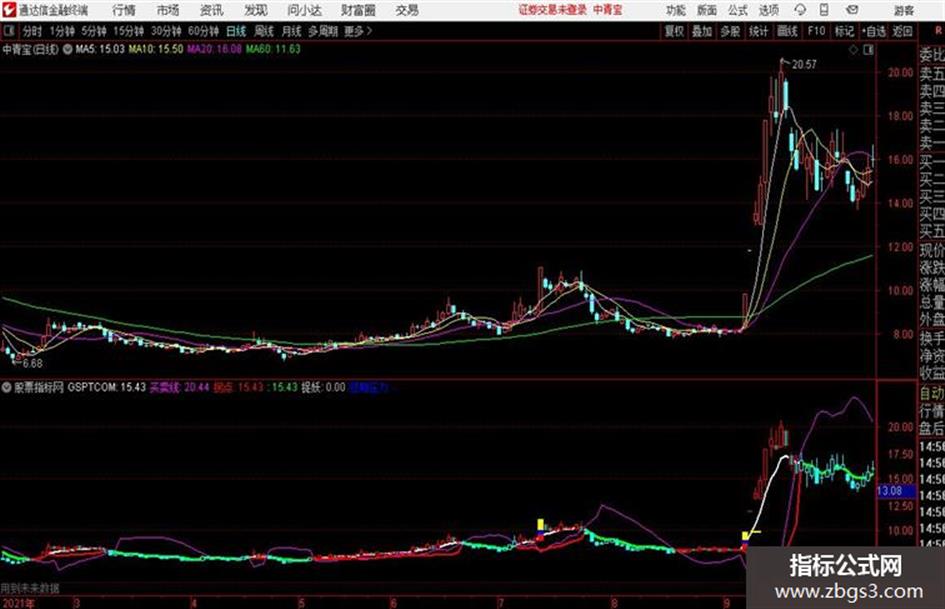Open the 行情 menu
Viewport: 945px width, 609px height.
coord(124,10)
